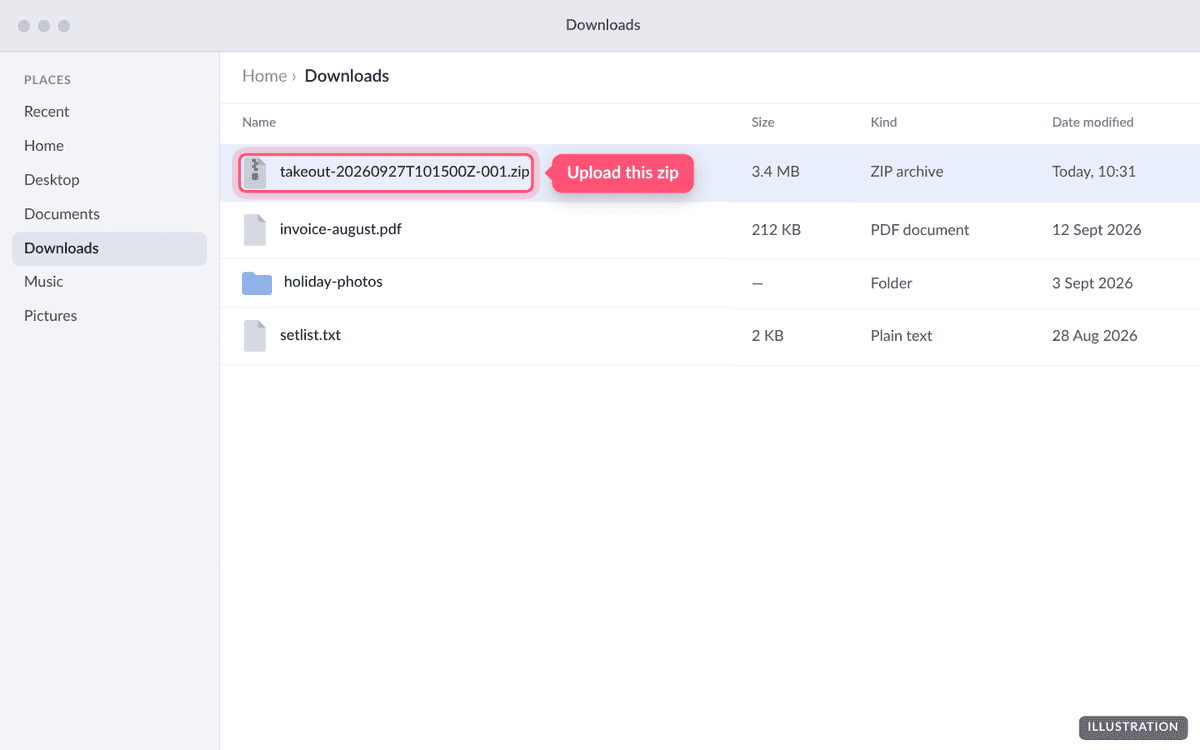1200x750 pixels.
Task: Sort by Date modified column header
Action: tap(1093, 122)
